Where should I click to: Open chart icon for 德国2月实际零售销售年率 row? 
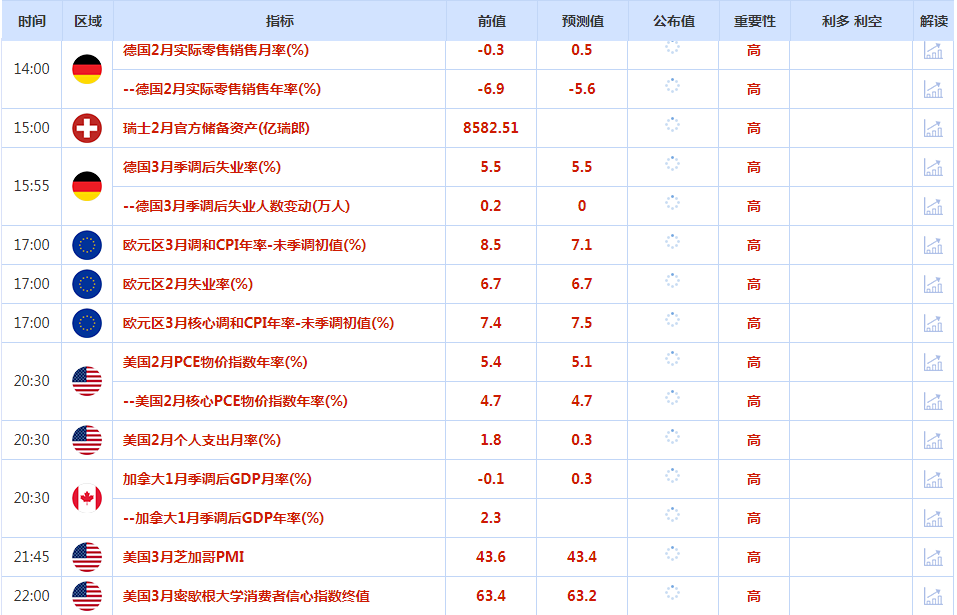coord(933,89)
